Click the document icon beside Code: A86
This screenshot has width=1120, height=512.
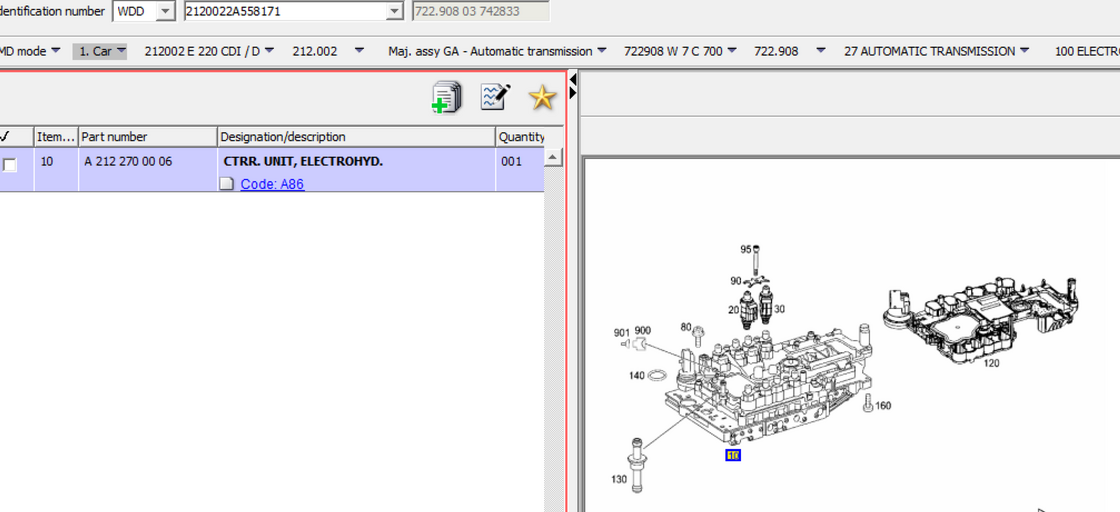pos(227,184)
